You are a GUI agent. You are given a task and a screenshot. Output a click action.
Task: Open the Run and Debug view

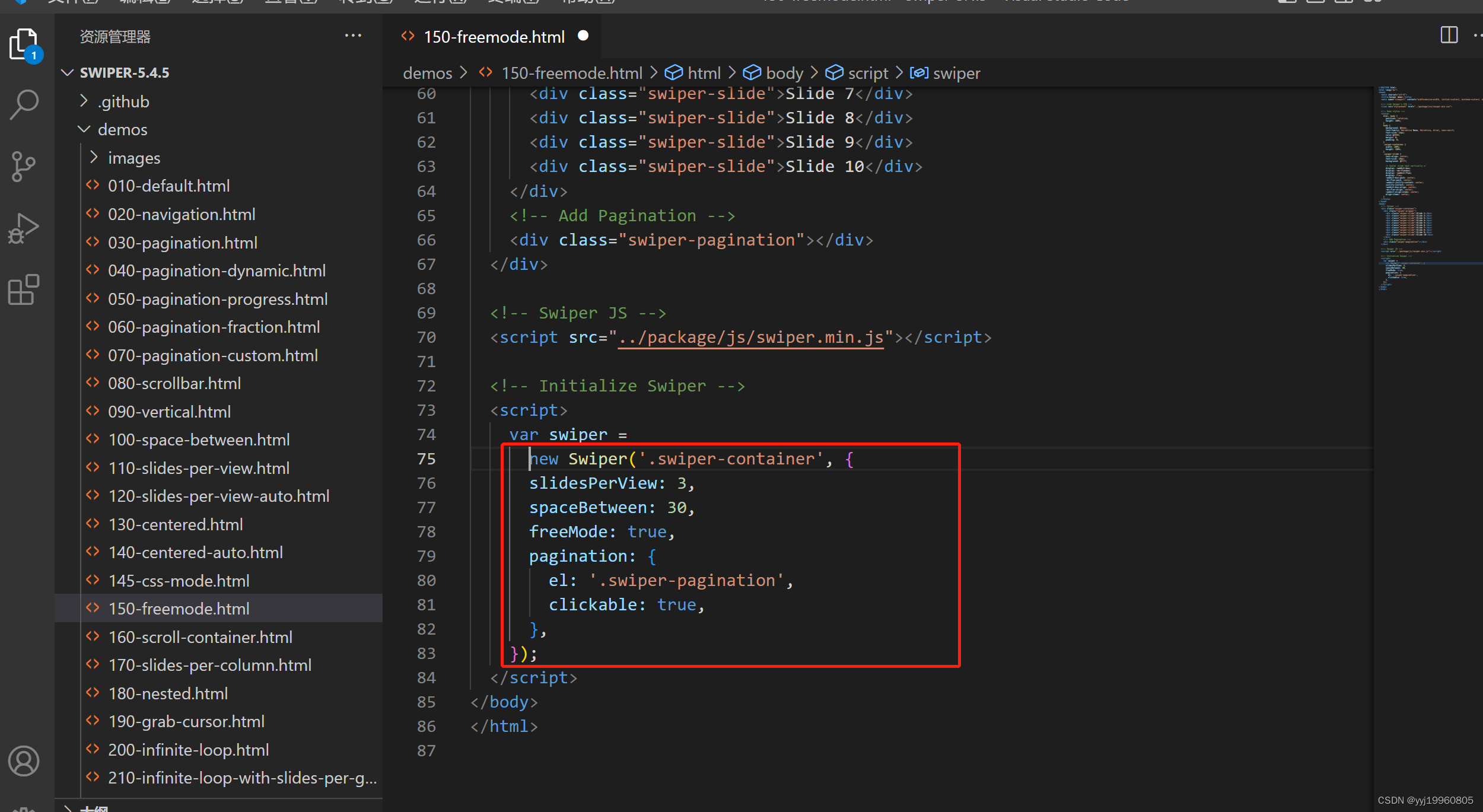click(24, 228)
